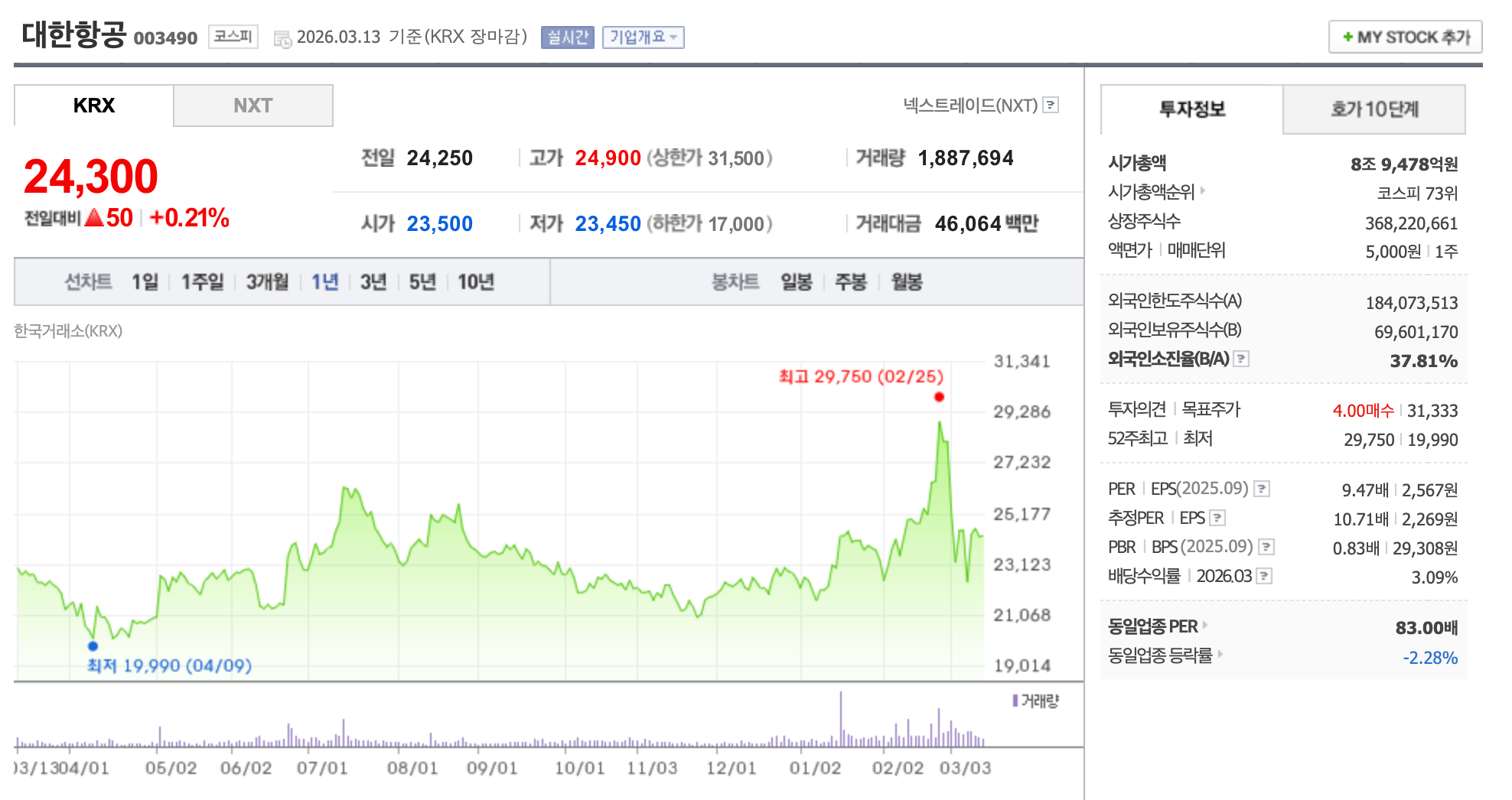This screenshot has width=1512, height=800.
Task: Click the 시가 value 23,500
Action: tap(440, 224)
